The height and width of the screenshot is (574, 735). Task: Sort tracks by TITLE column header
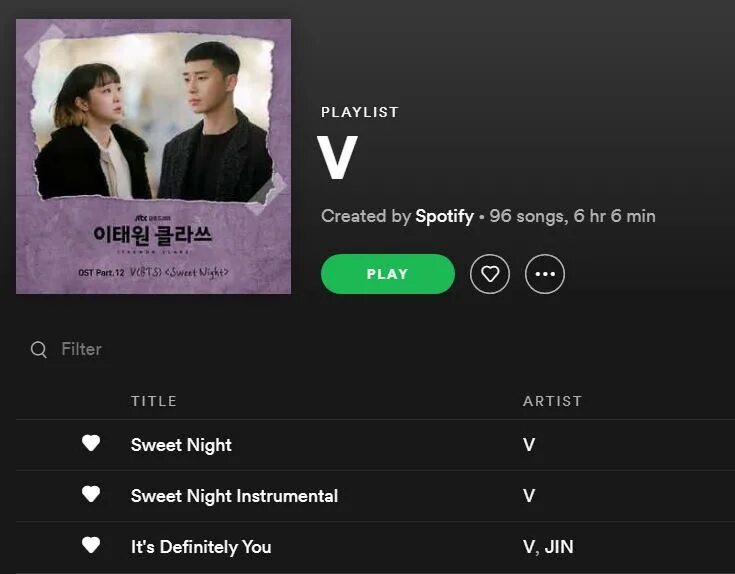[x=154, y=401]
